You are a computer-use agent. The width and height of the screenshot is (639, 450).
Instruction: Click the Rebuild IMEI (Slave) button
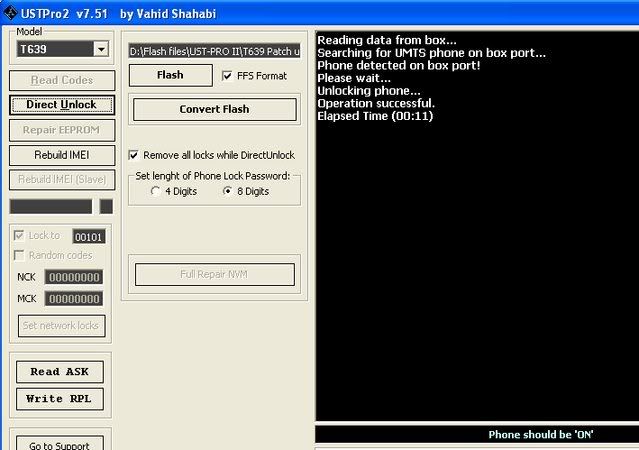coord(62,180)
